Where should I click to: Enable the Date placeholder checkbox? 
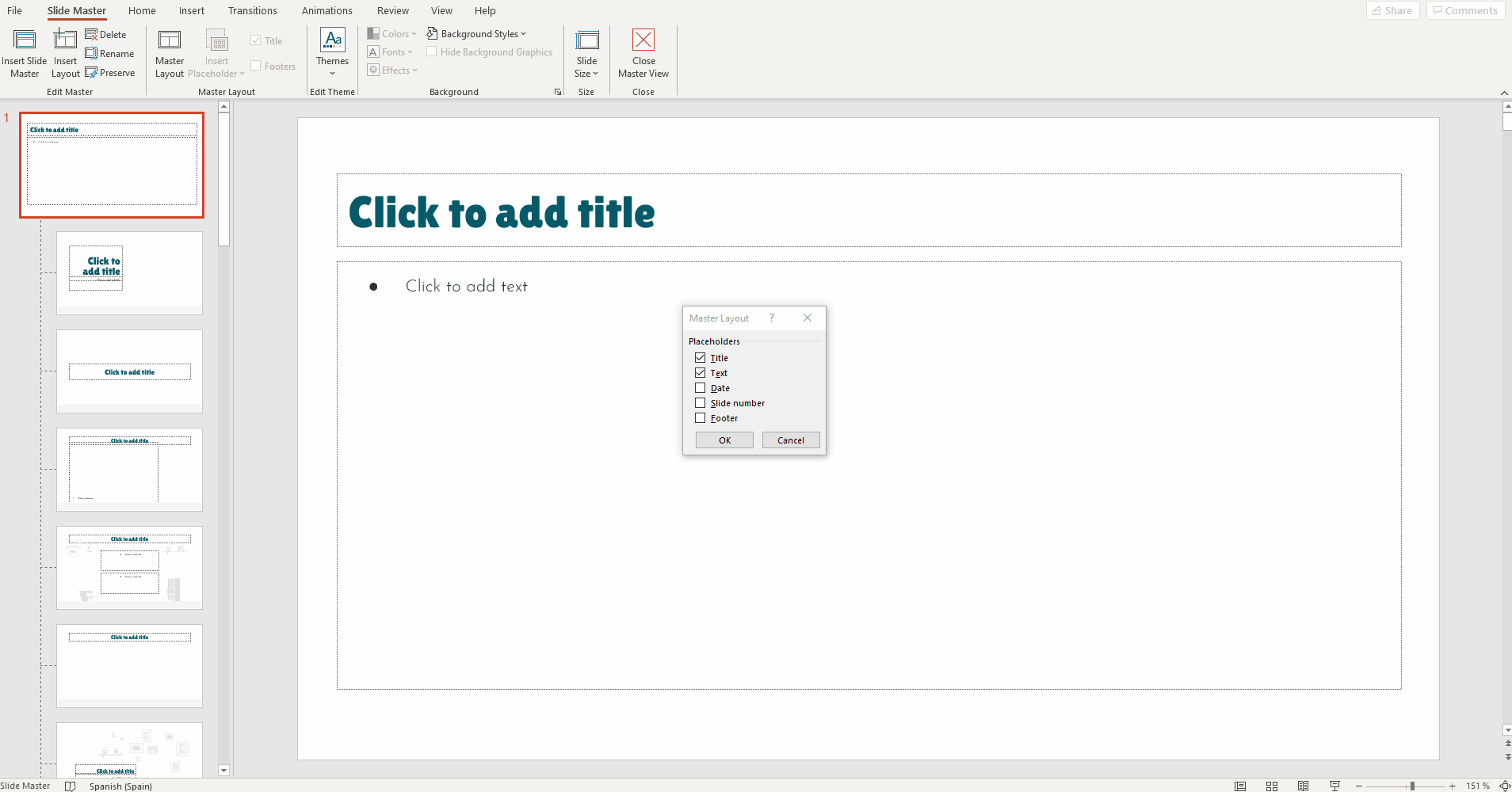point(701,388)
